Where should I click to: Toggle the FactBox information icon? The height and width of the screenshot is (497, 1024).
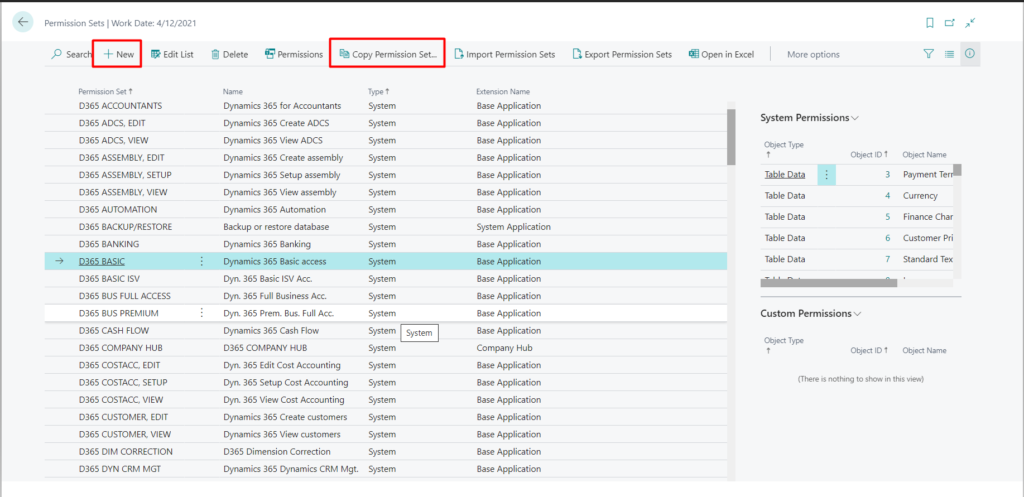970,54
